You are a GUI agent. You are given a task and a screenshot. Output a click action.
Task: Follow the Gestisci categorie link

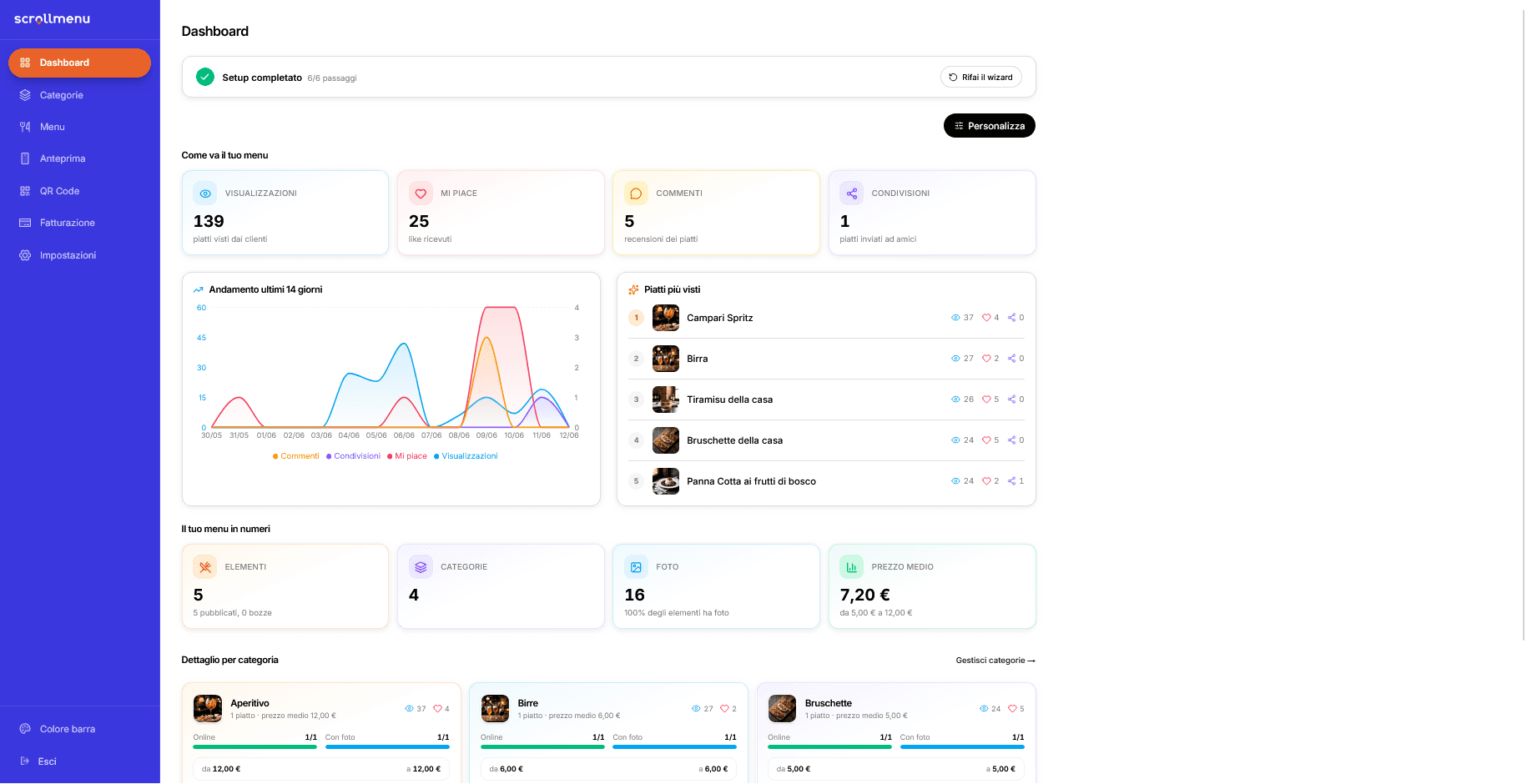click(x=995, y=661)
